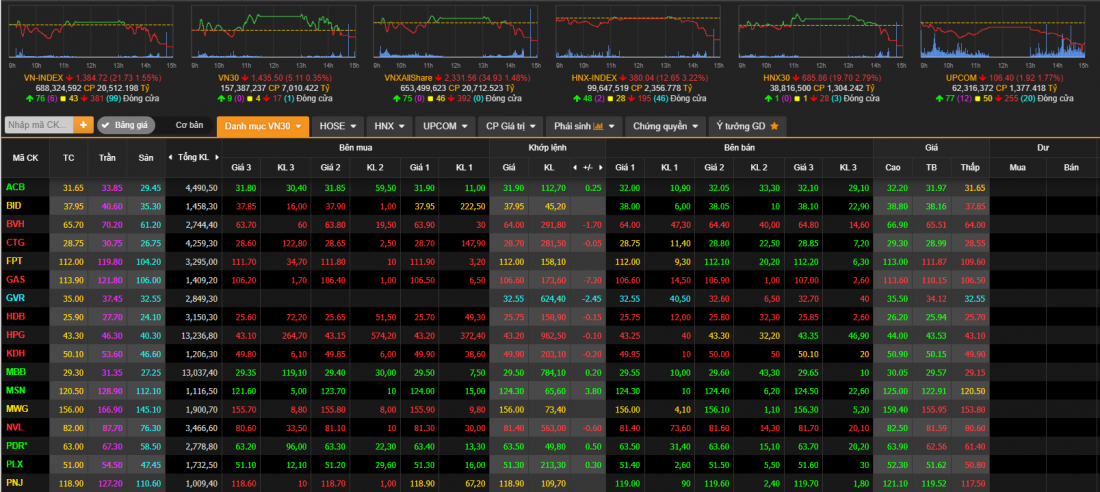Select the GAS ticker symbol

pos(15,279)
